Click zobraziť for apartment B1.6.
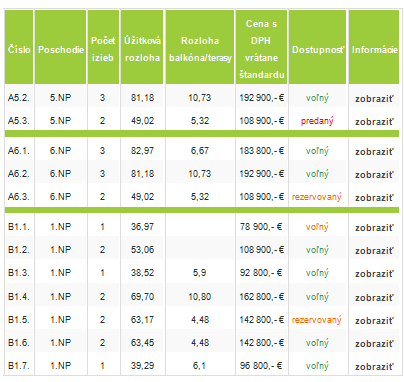 point(374,344)
